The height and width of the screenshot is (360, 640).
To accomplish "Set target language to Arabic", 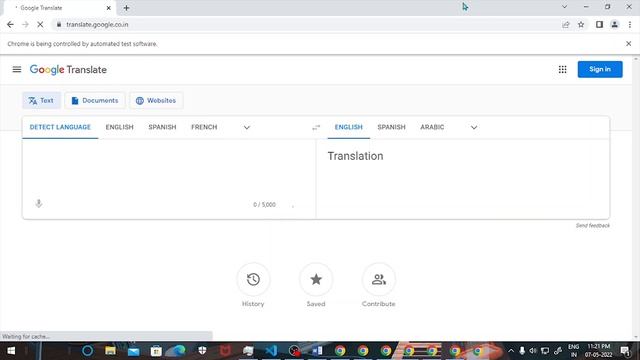I will tap(432, 127).
